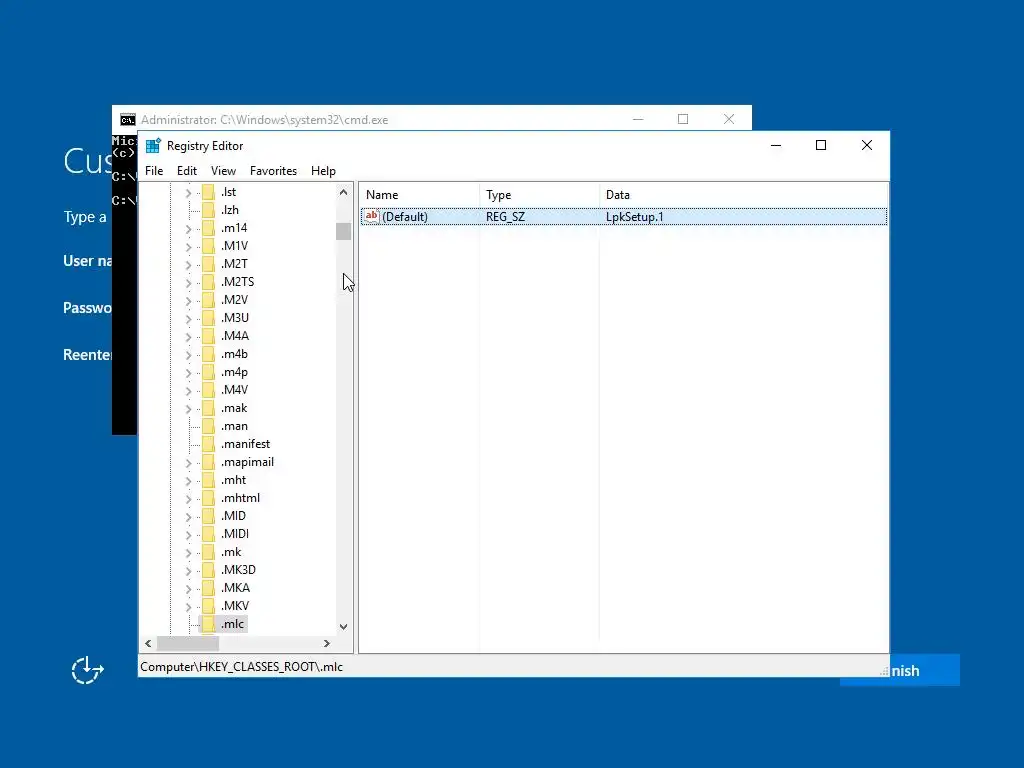This screenshot has width=1024, height=768.
Task: Expand the .M4A key arrow
Action: (188, 336)
